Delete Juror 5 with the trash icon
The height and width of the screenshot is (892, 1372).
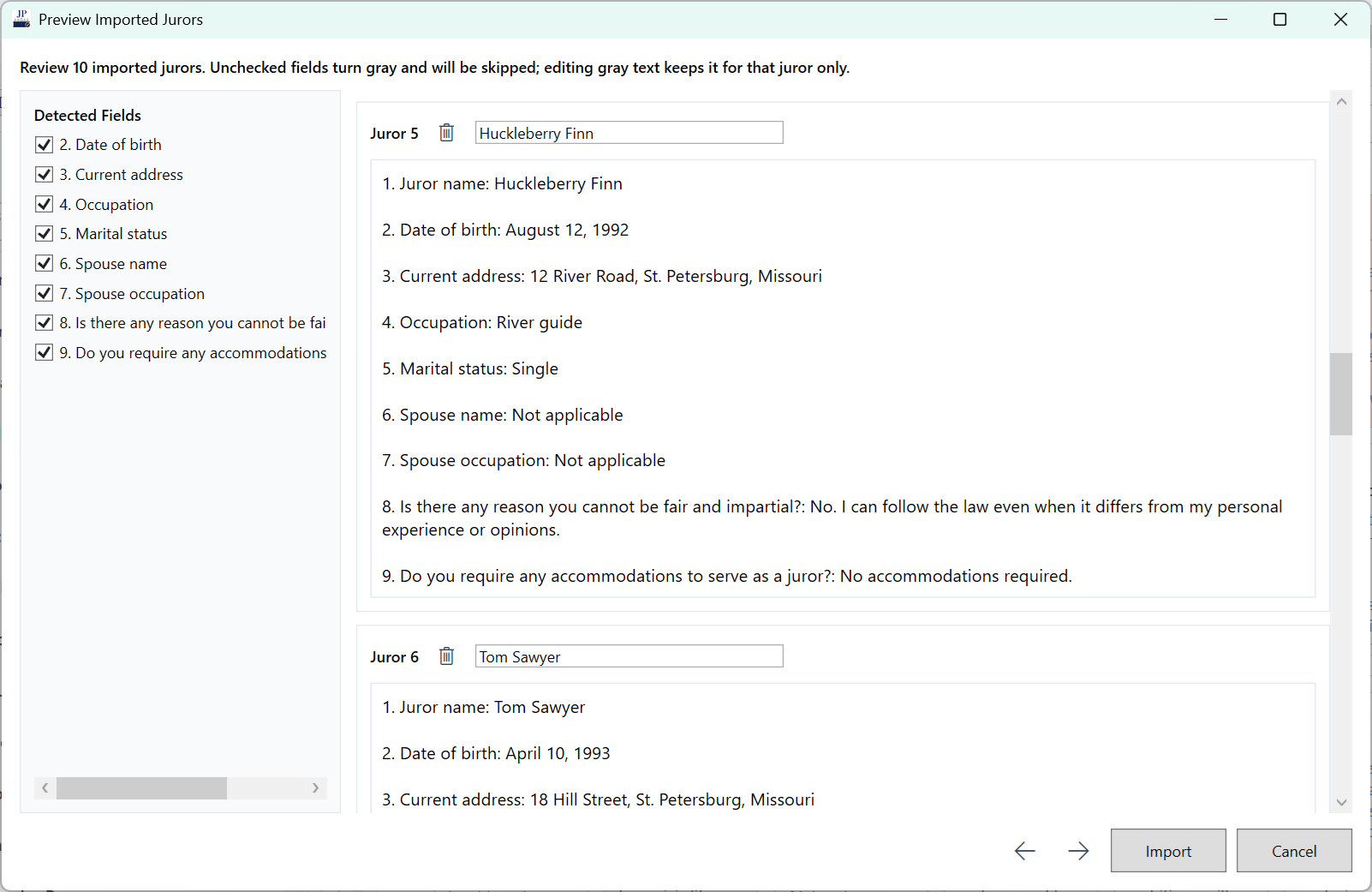[446, 133]
